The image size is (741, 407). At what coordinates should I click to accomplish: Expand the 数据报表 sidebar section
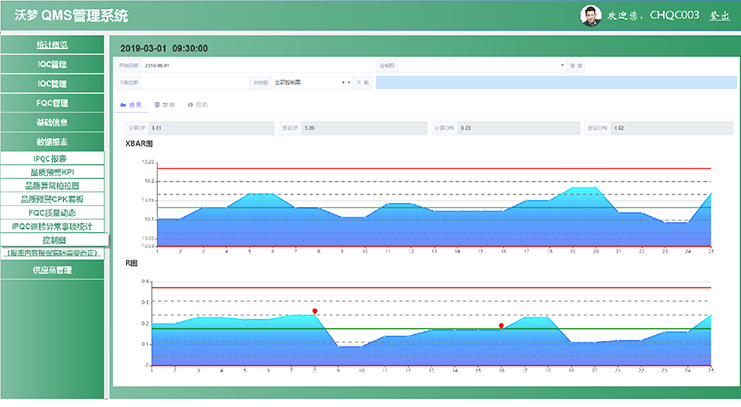pyautogui.click(x=52, y=141)
